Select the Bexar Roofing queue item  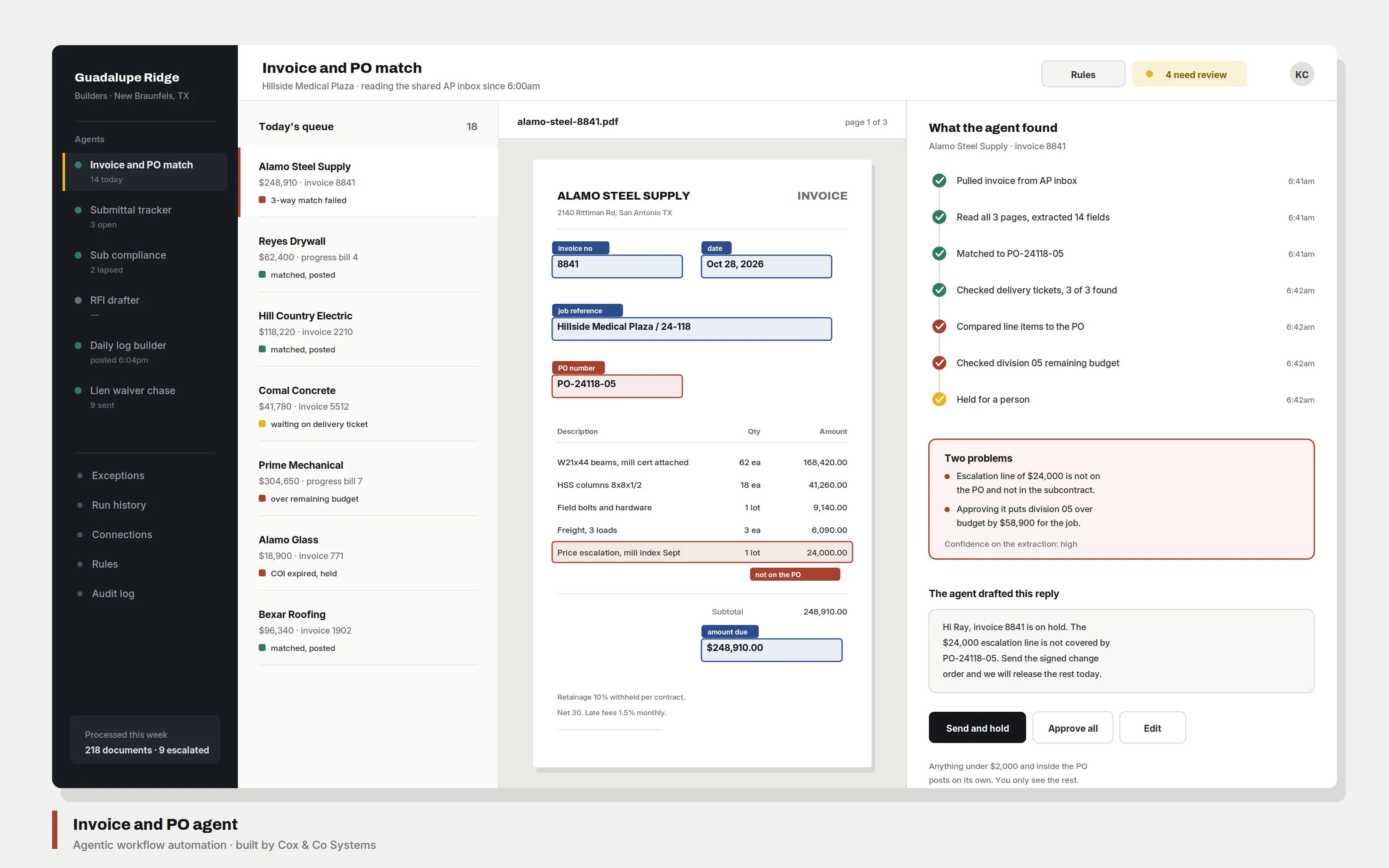click(368, 630)
